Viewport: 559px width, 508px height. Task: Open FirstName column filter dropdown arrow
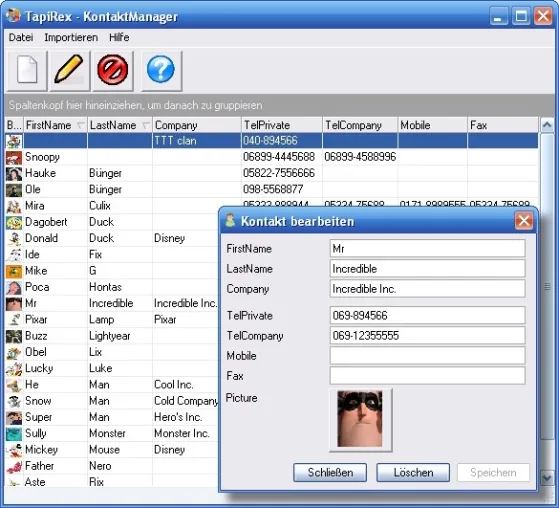pyautogui.click(x=81, y=125)
